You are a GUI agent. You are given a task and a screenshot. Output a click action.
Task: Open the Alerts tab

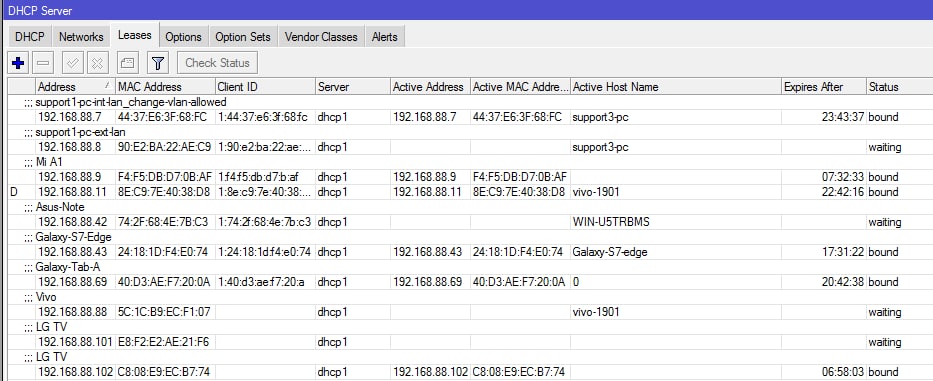coord(384,37)
